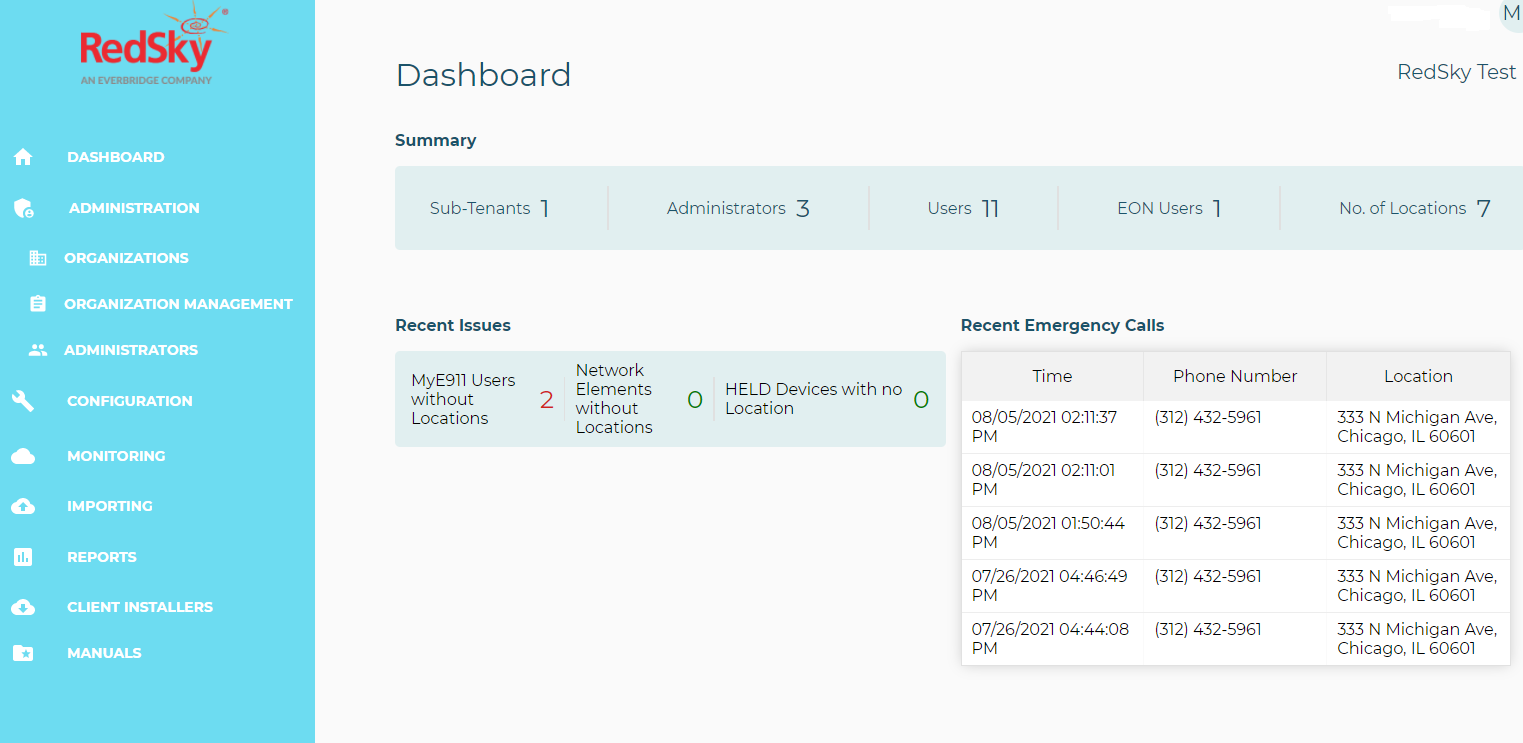Click the Manuals folder star icon
Screen dimensions: 1523x743
pyautogui.click(x=23, y=653)
